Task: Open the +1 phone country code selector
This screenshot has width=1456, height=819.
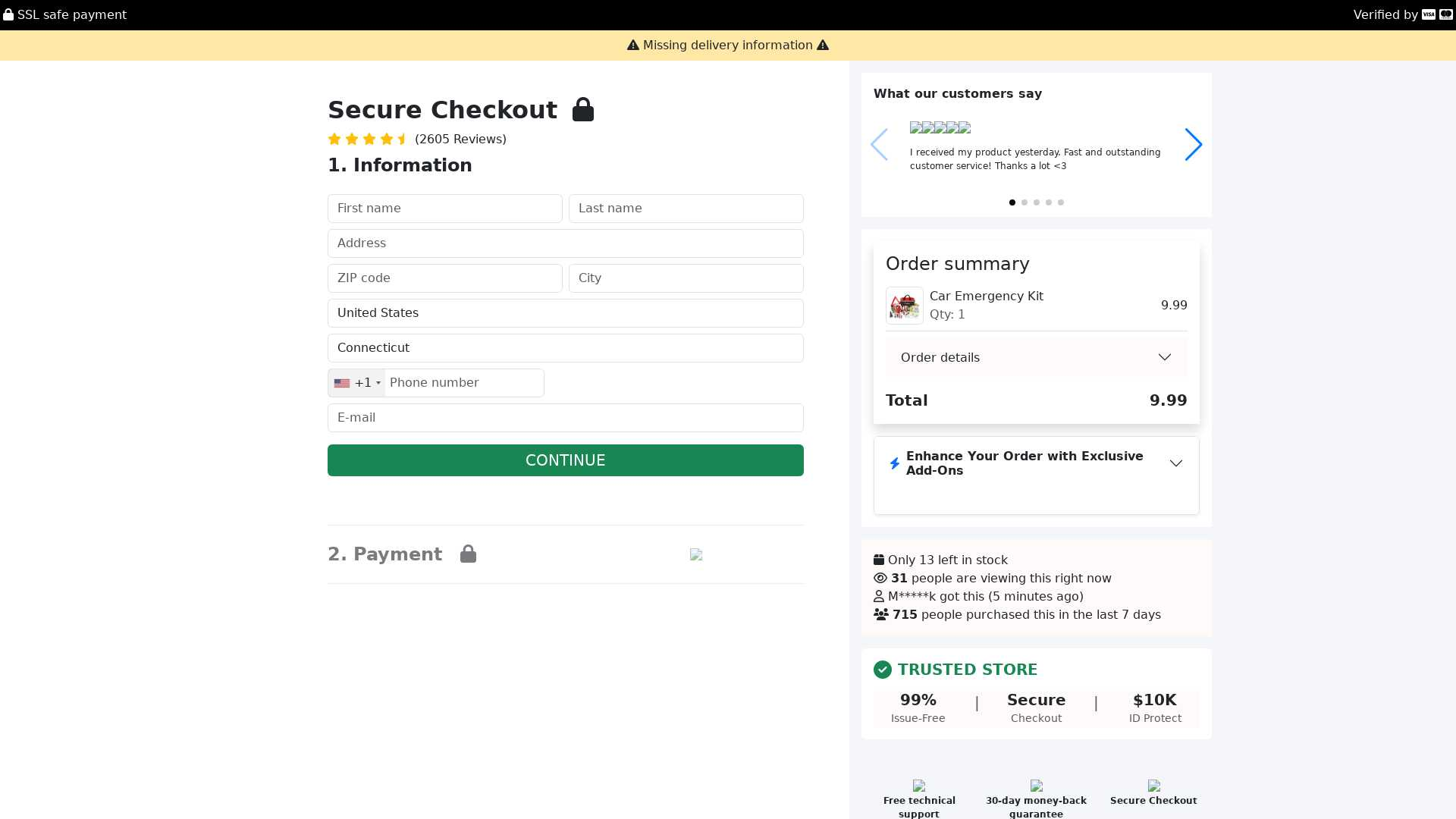Action: click(x=357, y=383)
